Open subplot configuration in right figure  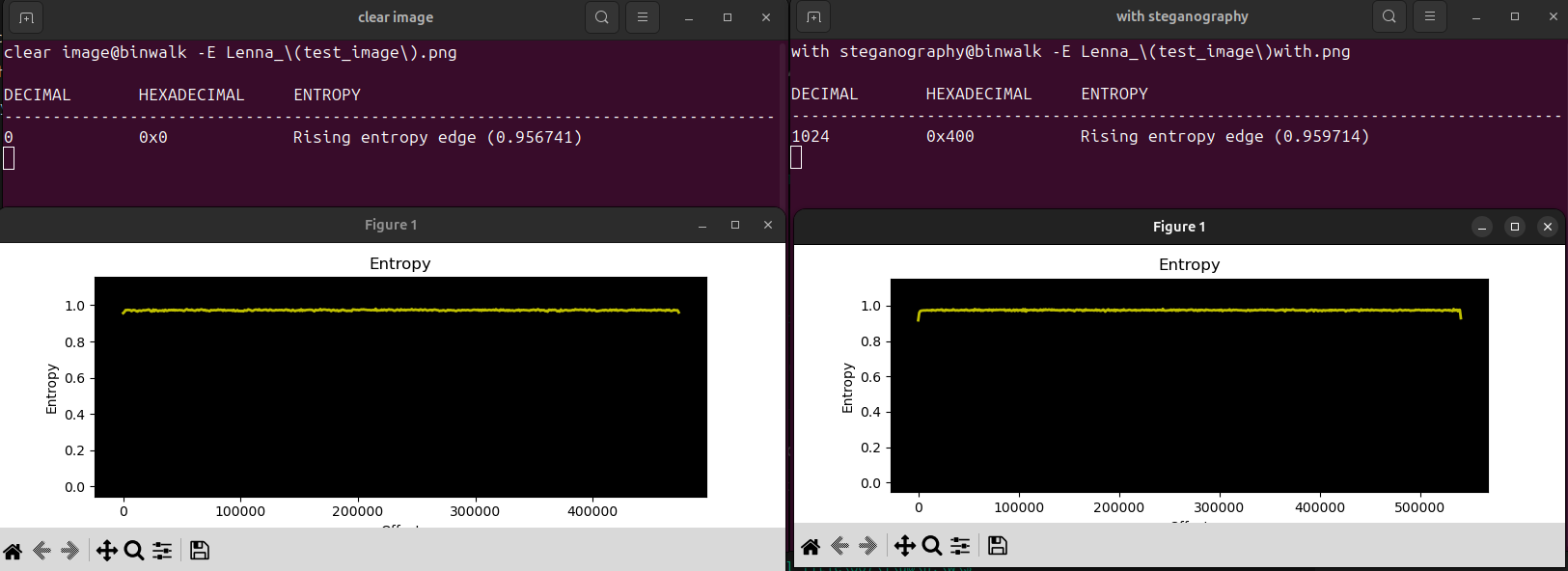coord(960,547)
